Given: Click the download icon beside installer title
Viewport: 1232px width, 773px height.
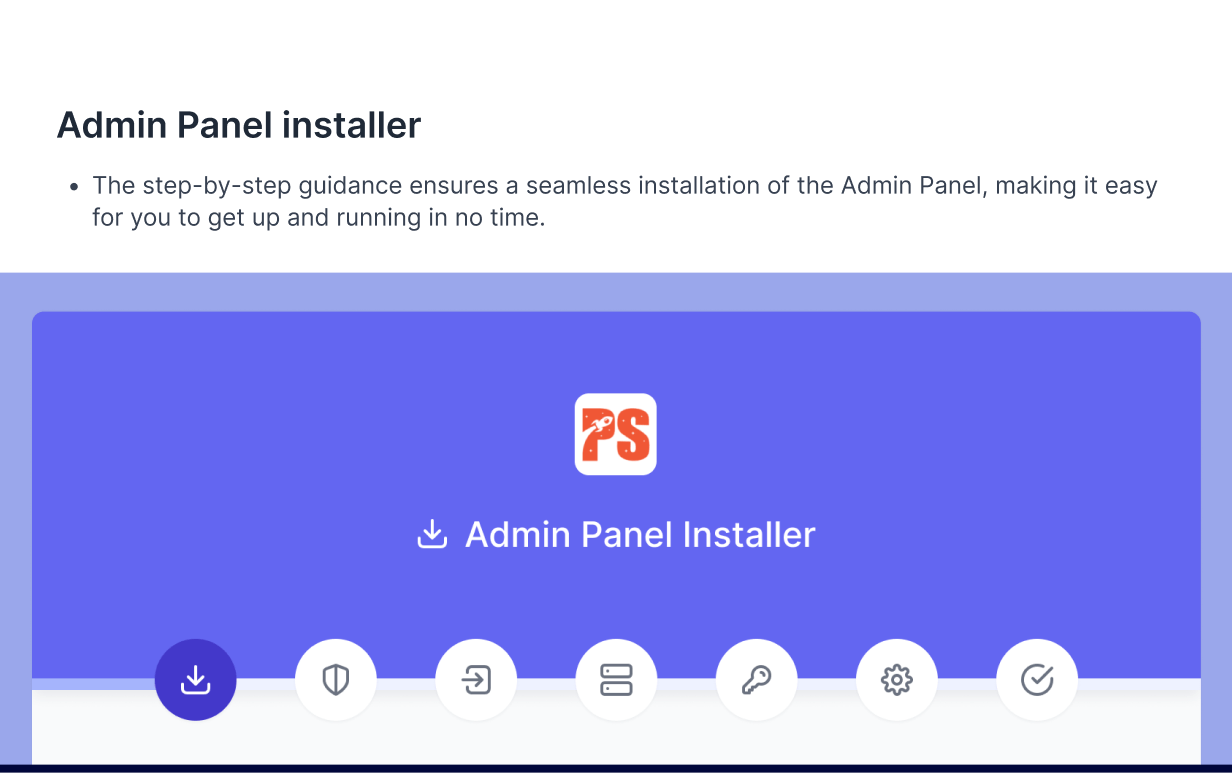Looking at the screenshot, I should (x=431, y=534).
